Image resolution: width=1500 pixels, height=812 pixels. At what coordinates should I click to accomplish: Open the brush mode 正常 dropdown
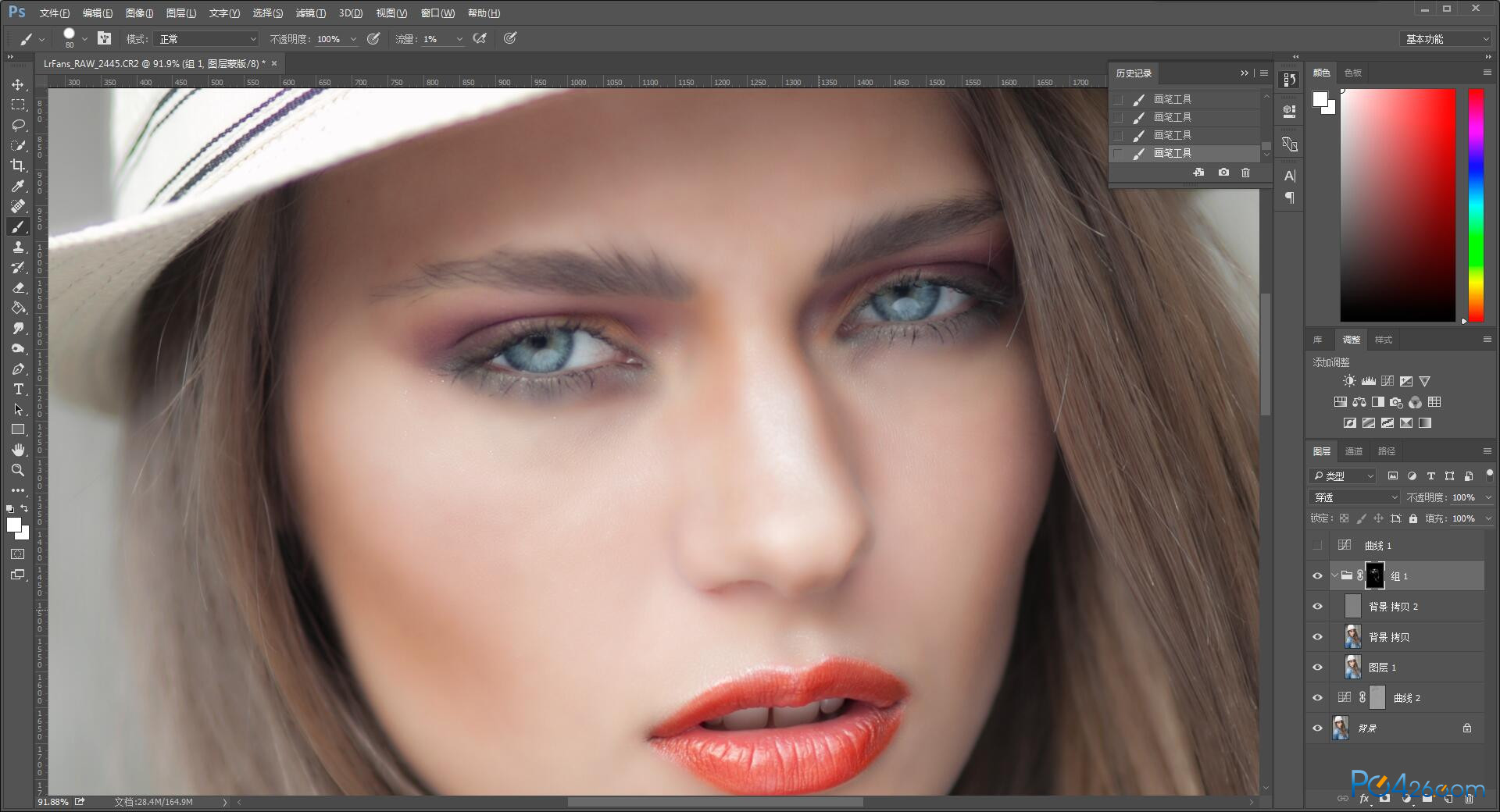point(206,38)
